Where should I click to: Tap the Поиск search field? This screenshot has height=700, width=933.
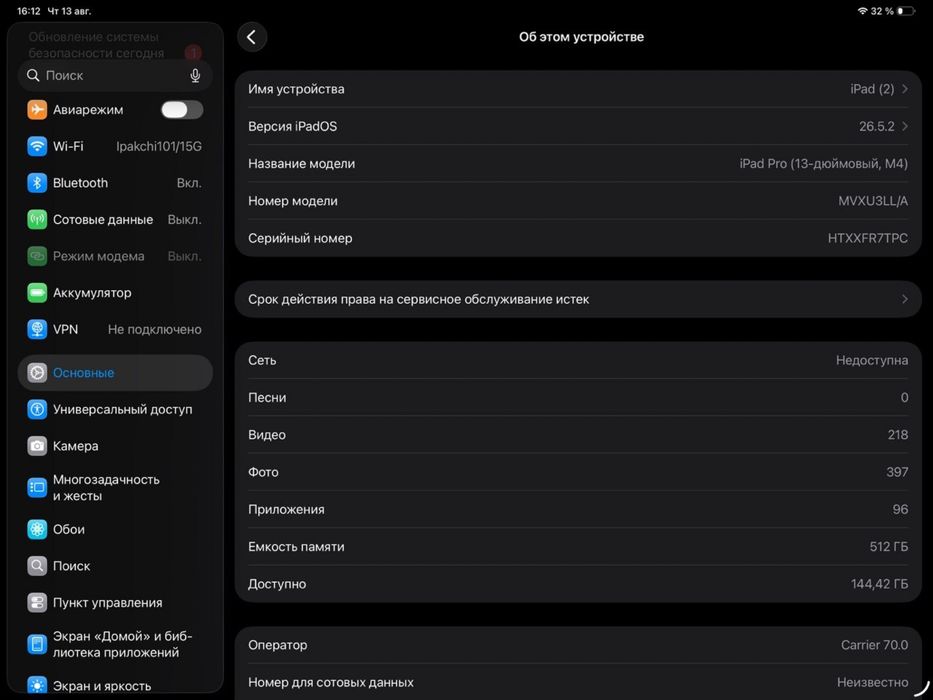coord(115,76)
